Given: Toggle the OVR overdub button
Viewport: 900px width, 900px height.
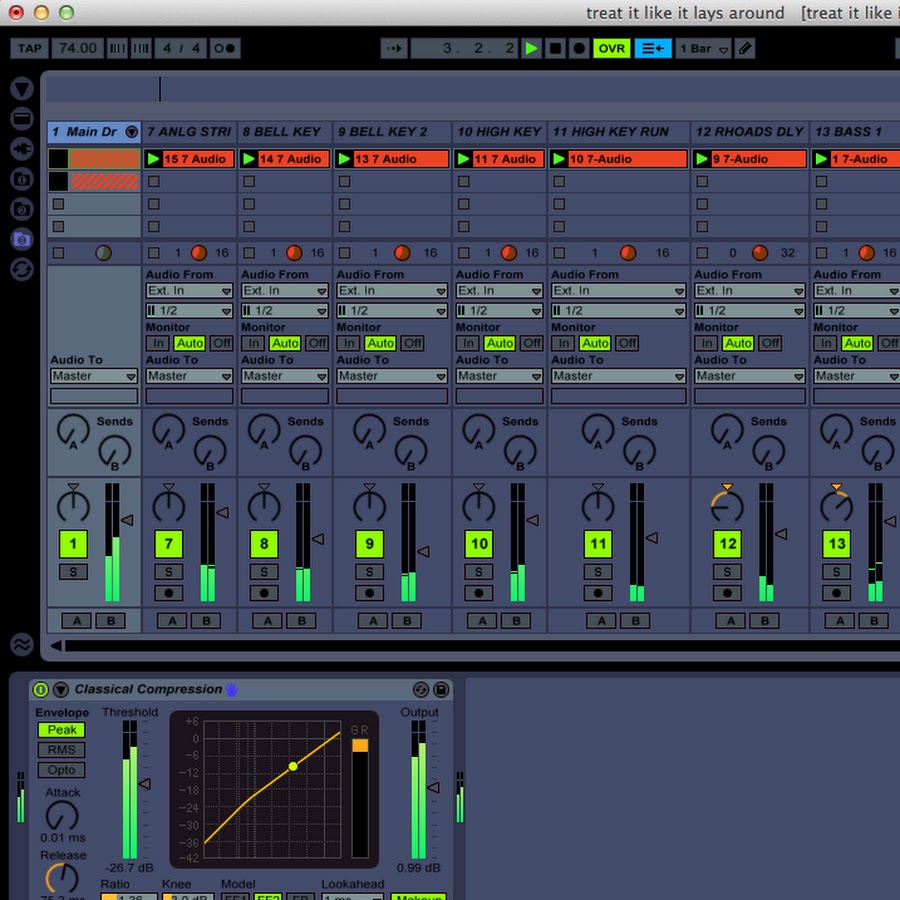Looking at the screenshot, I should pyautogui.click(x=611, y=48).
